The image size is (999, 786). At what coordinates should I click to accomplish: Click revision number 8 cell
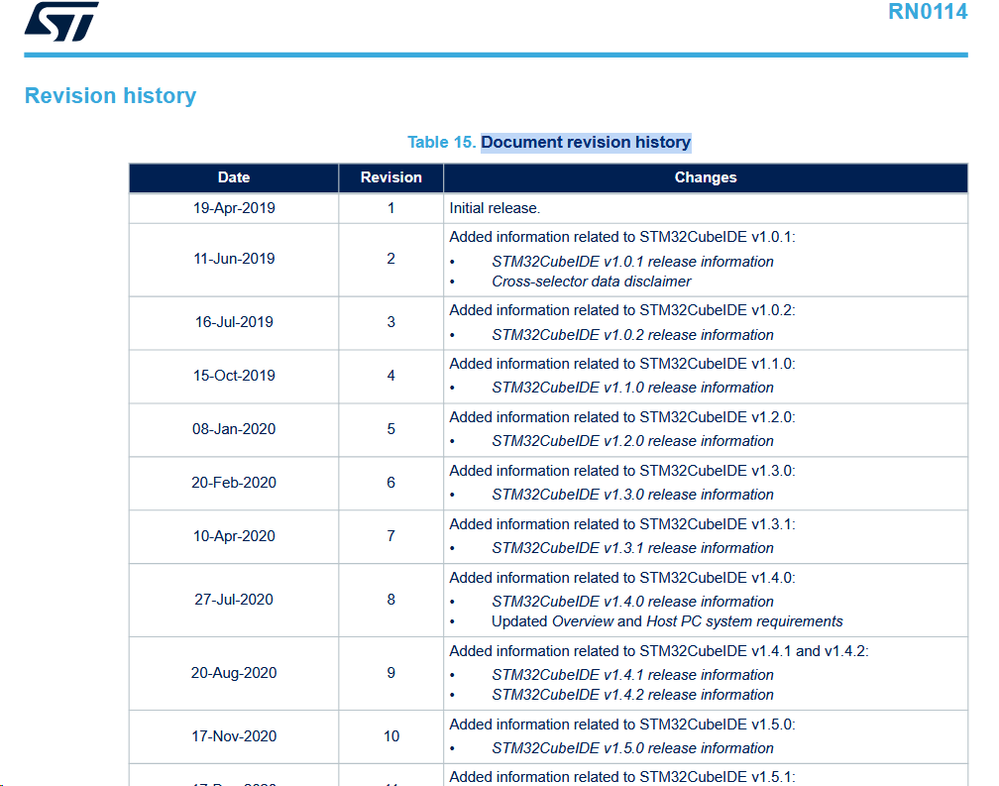tap(391, 600)
